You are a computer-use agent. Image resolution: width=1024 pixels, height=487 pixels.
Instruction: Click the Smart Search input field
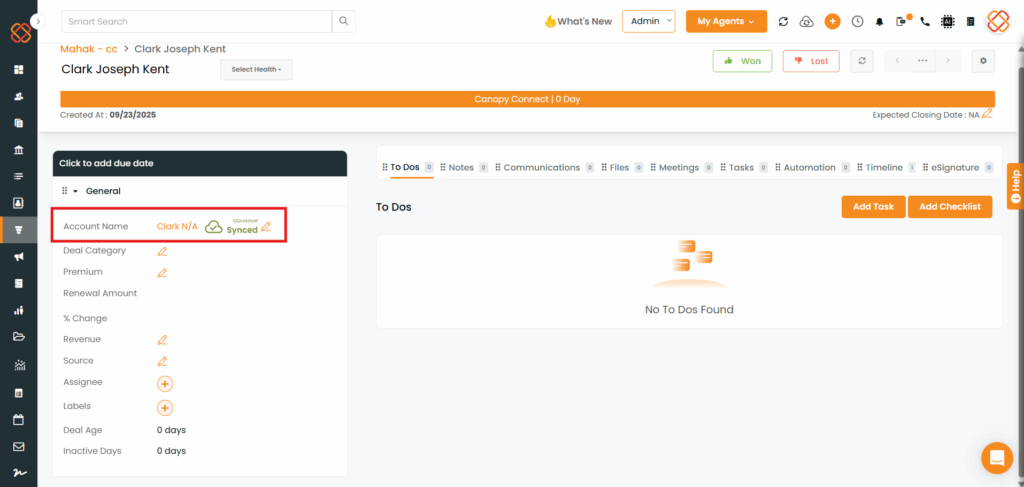coord(196,21)
